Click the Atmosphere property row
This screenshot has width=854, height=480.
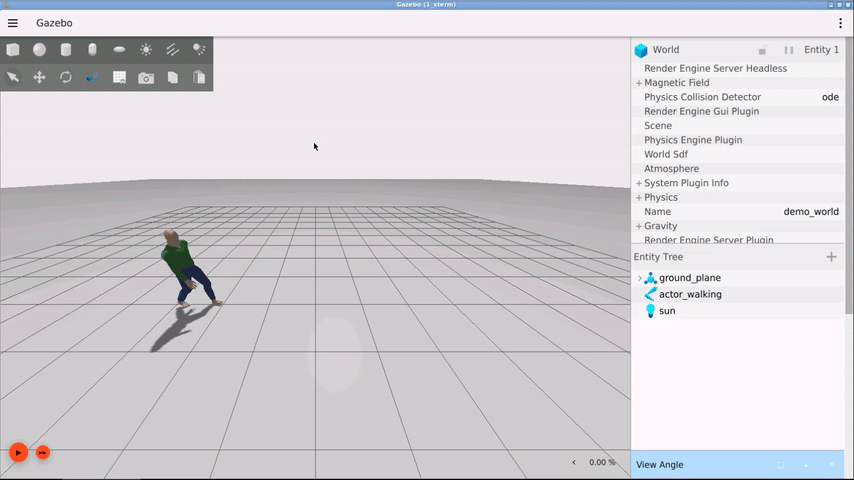coord(738,169)
